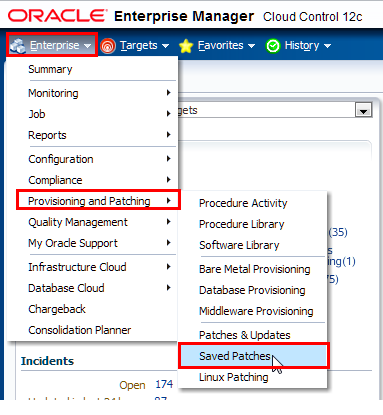Click the (35) count link

pos(338,232)
